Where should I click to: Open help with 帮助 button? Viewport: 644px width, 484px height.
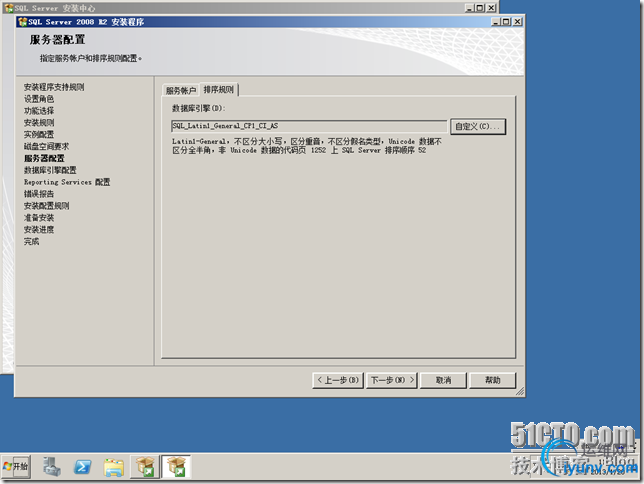point(492,380)
